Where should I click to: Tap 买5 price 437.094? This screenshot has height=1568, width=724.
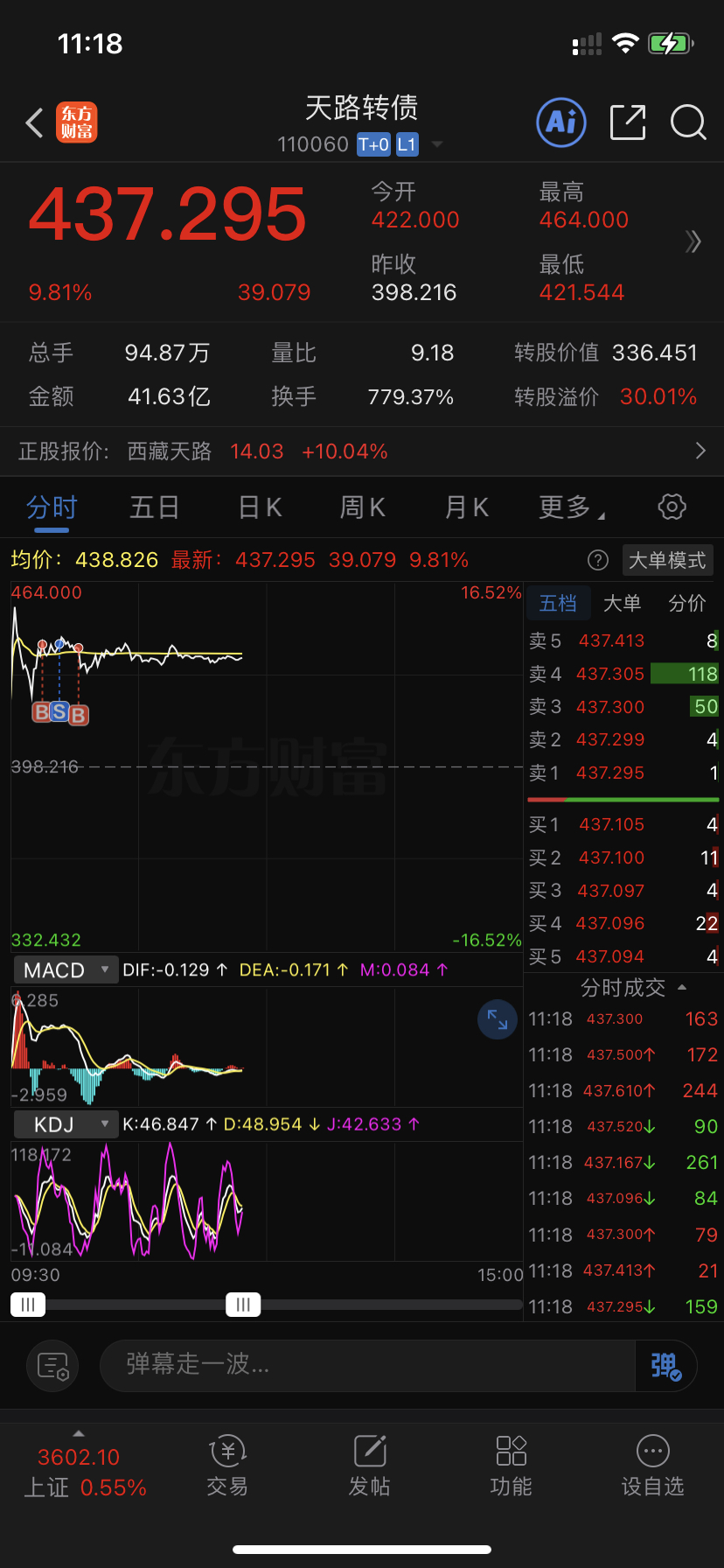click(610, 956)
